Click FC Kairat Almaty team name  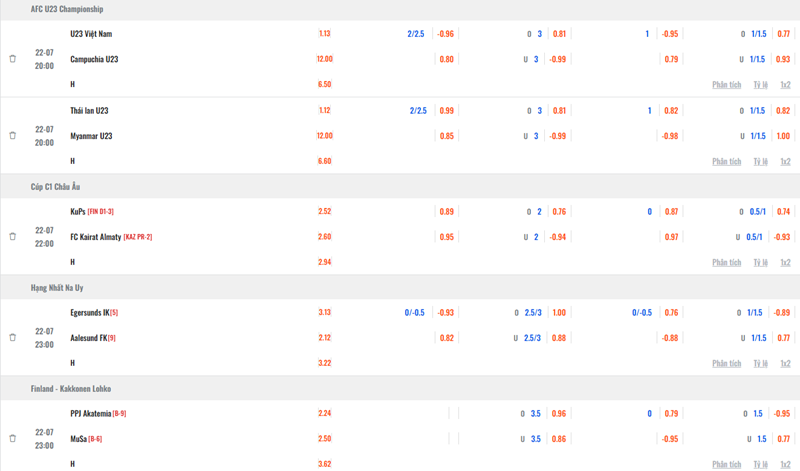96,237
